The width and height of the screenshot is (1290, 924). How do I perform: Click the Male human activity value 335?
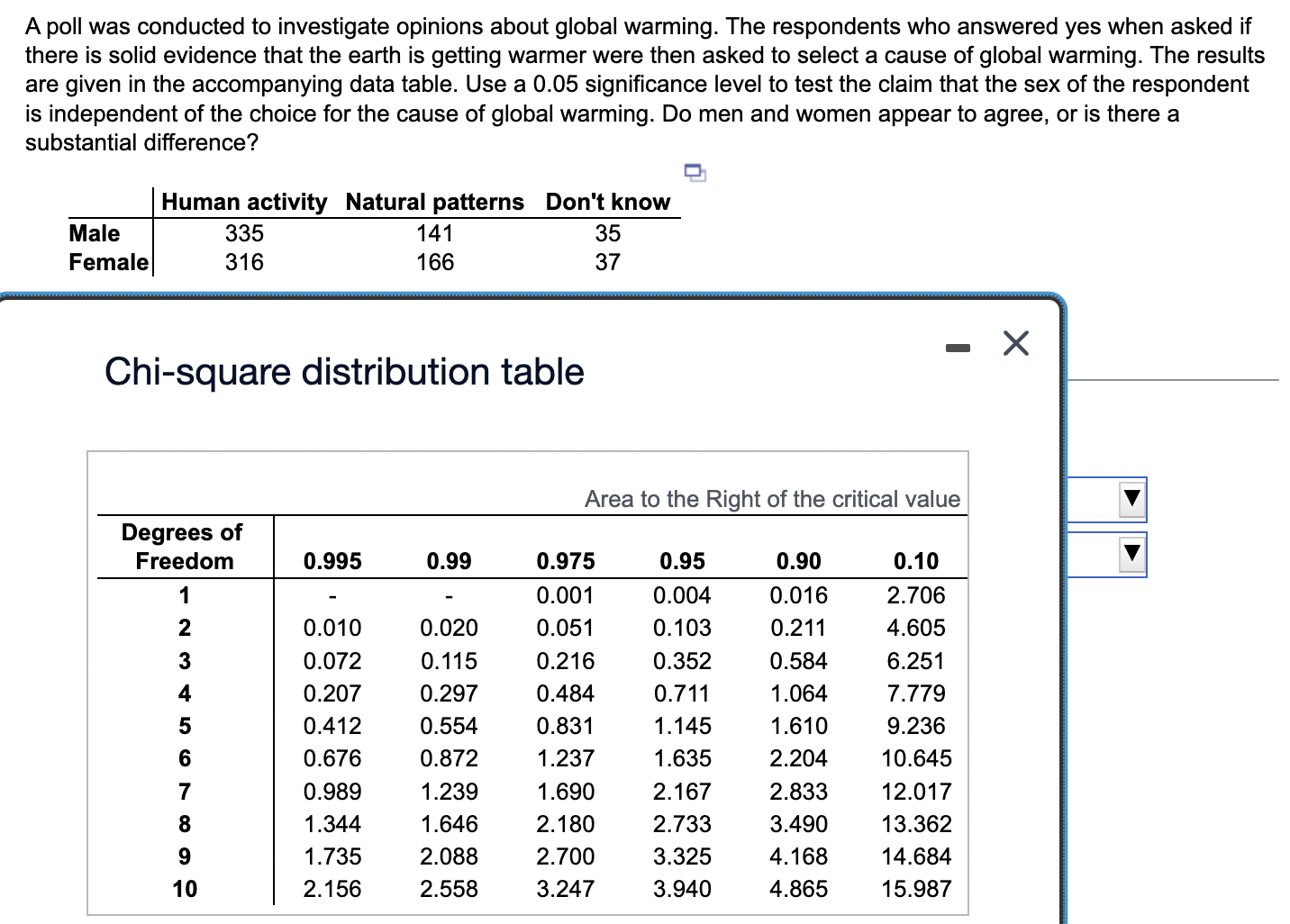tap(244, 233)
